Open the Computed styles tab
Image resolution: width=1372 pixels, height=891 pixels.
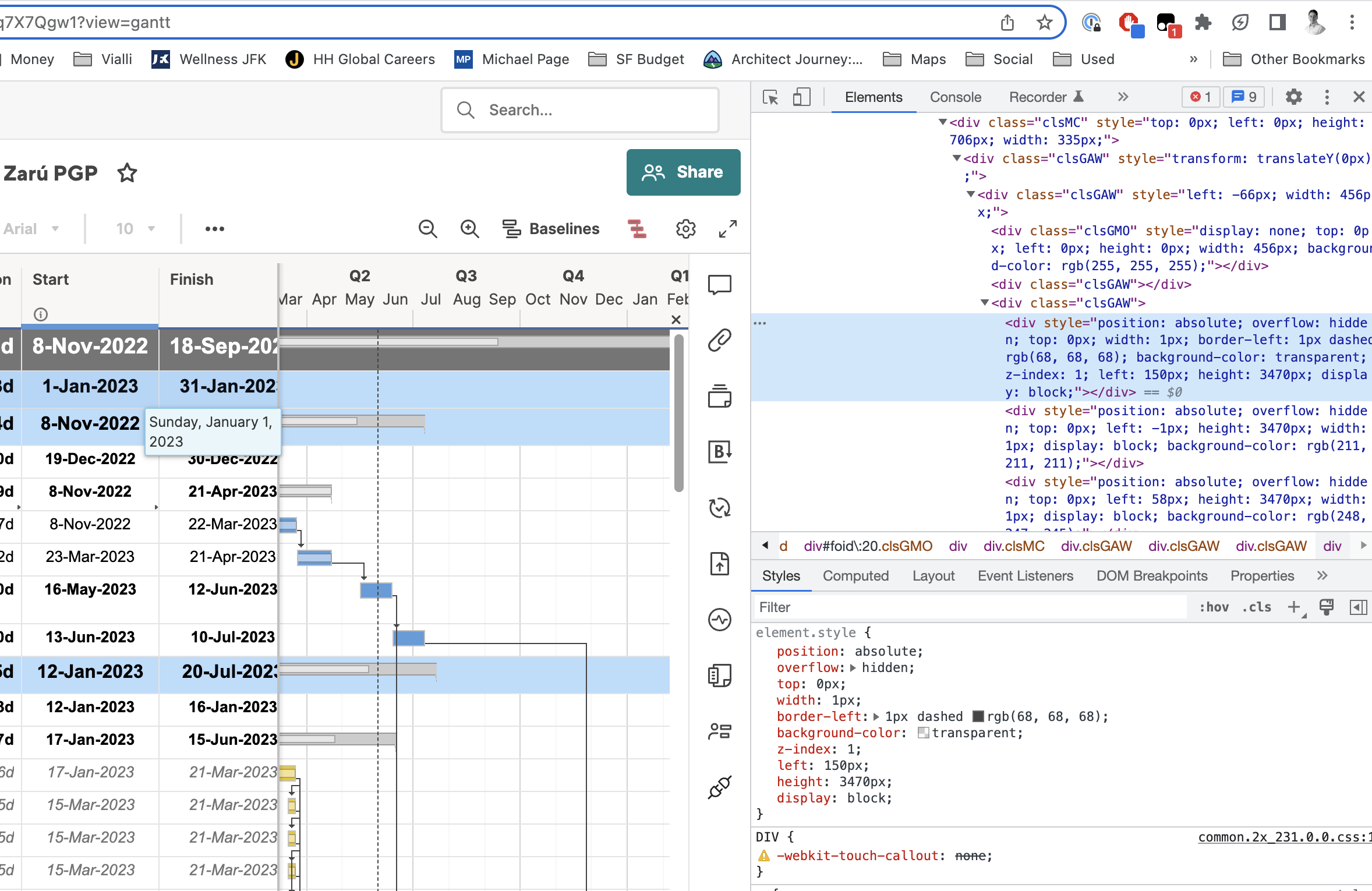click(x=855, y=576)
